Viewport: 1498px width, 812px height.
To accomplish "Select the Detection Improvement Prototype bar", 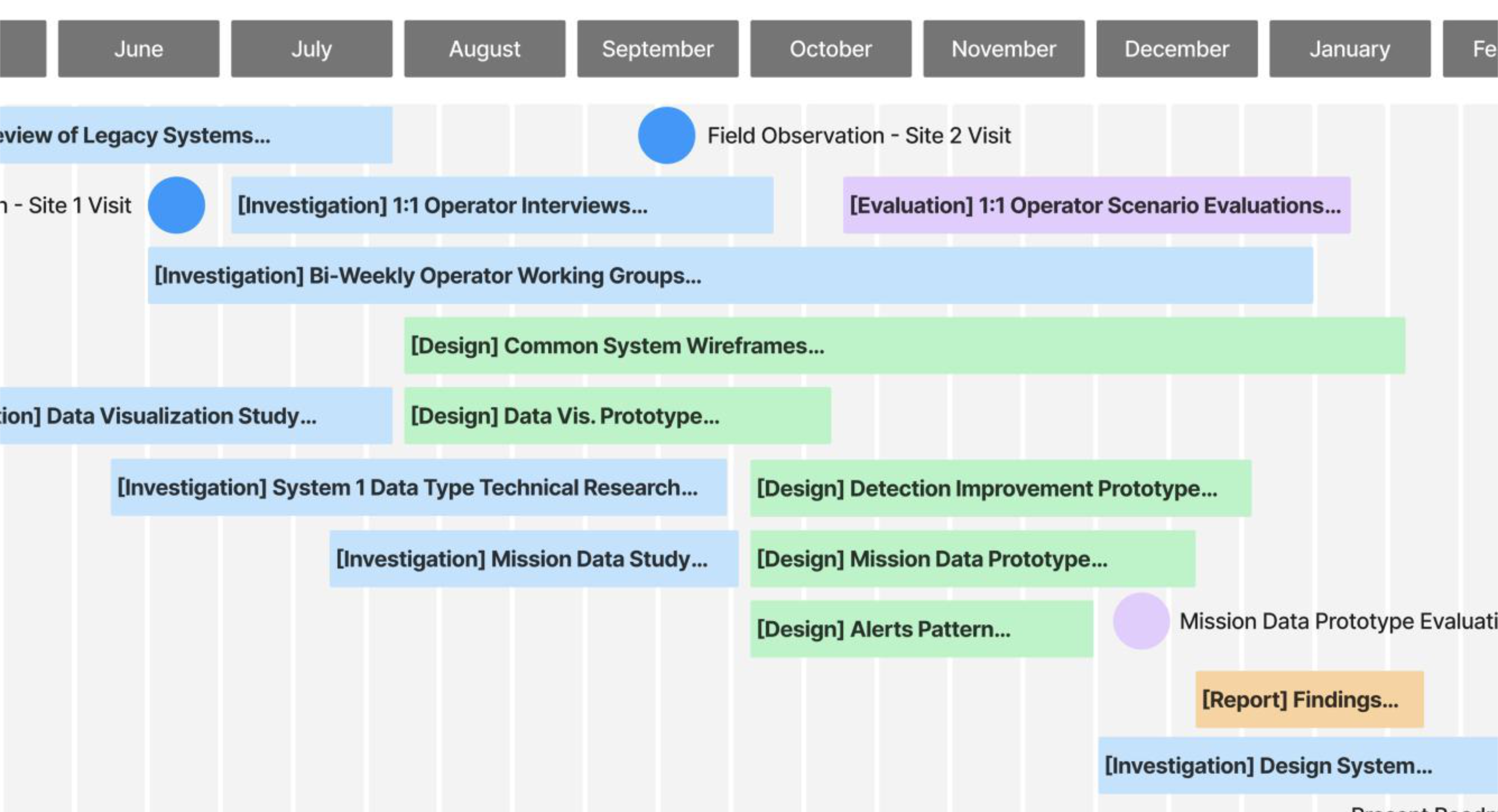I will point(1000,488).
